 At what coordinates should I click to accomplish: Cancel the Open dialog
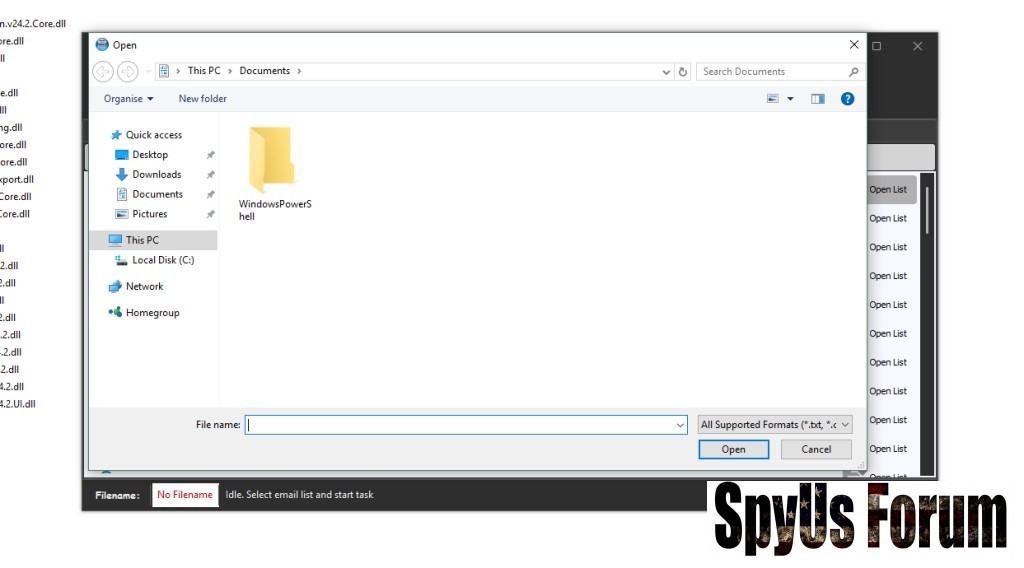pos(816,450)
